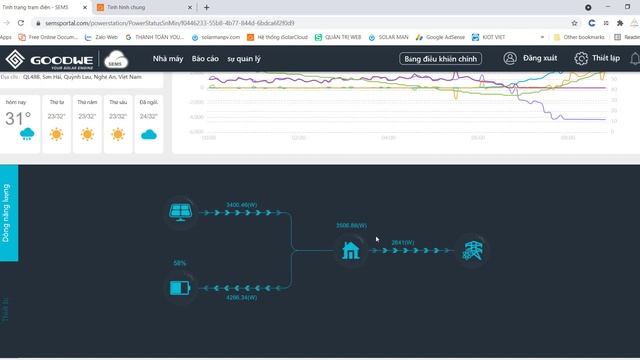Viewport: 640px width, 360px height.
Task: Close the SEMS browser tab
Action: tap(85, 7)
